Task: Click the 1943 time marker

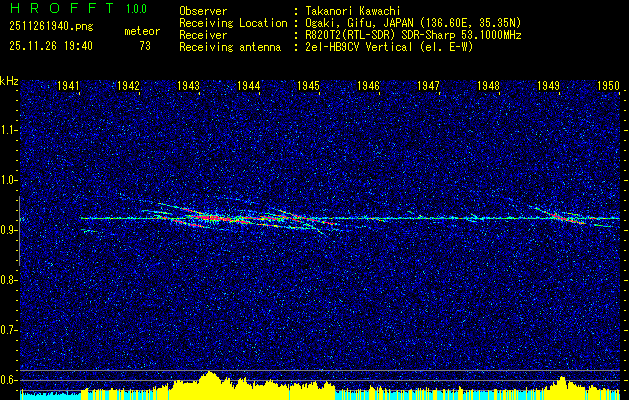Action: click(188, 85)
